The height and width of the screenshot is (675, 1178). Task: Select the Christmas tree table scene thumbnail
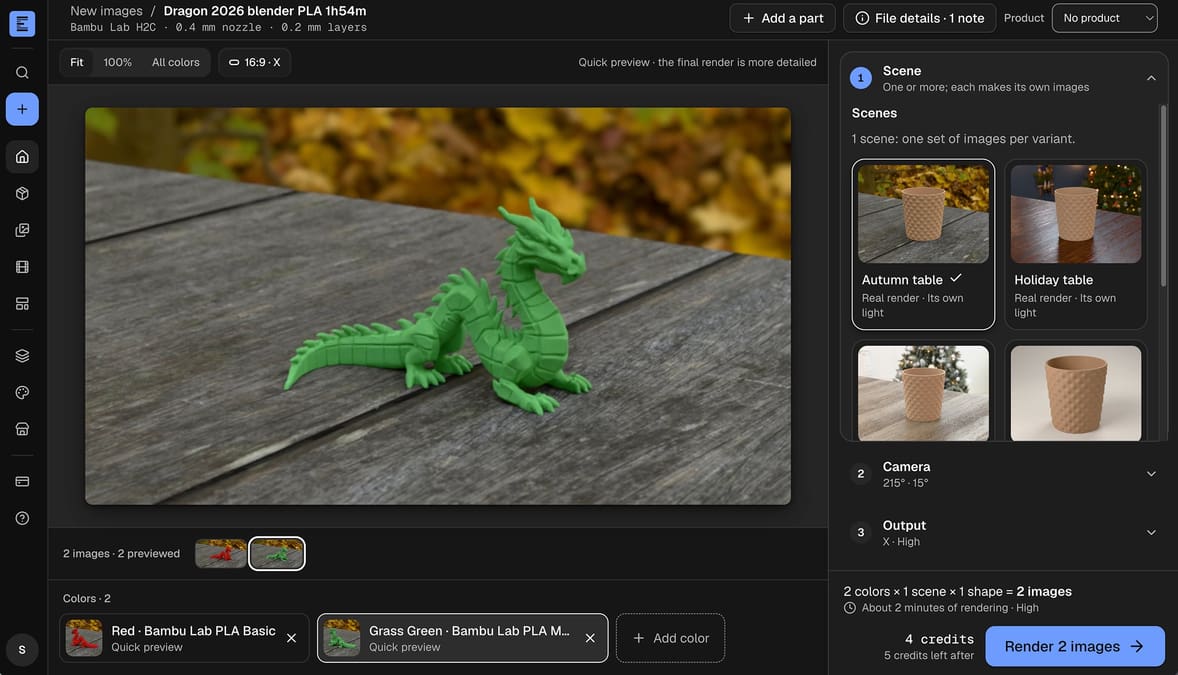(x=923, y=392)
